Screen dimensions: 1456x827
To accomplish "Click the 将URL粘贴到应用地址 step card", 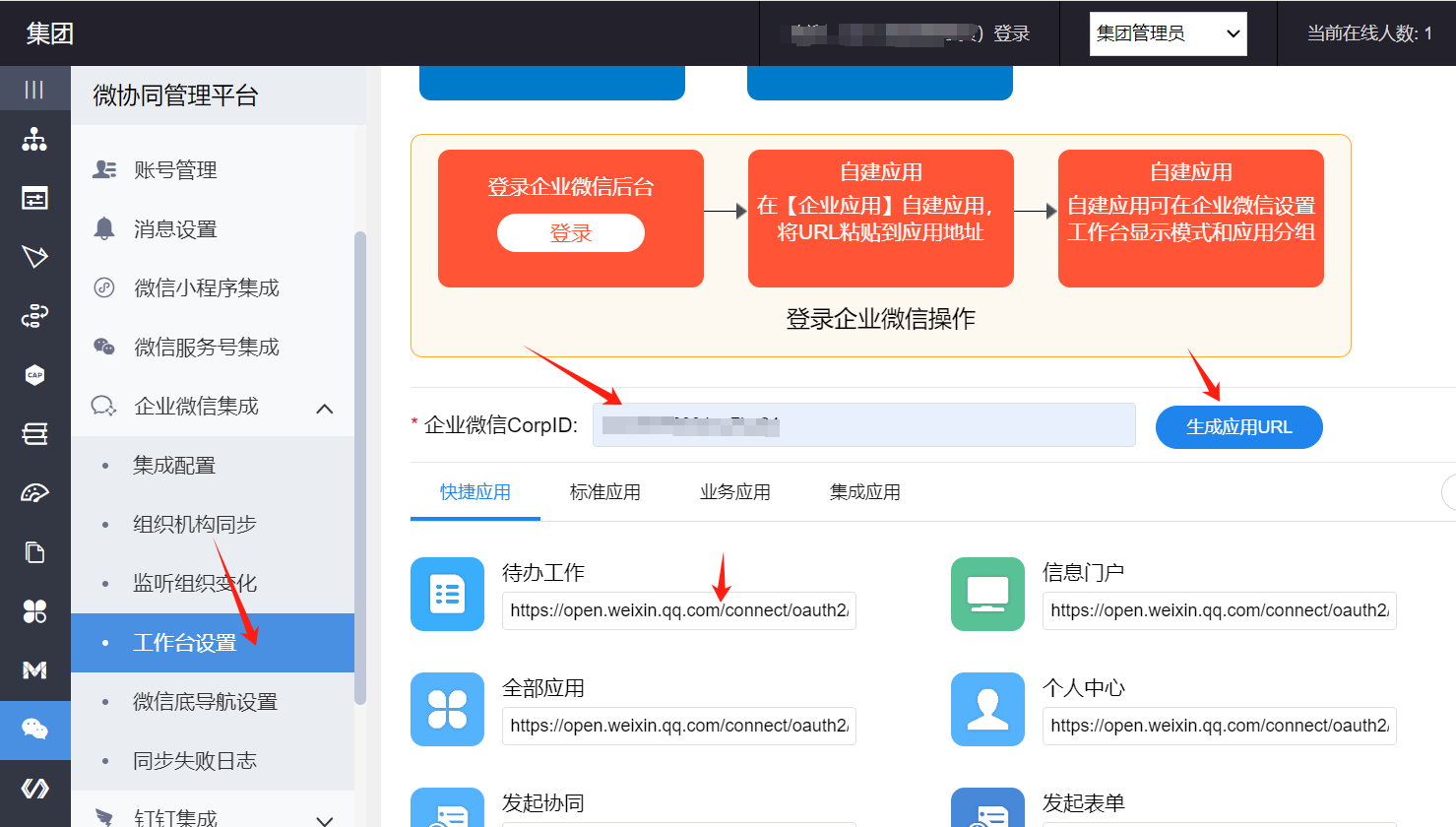I will click(x=881, y=219).
